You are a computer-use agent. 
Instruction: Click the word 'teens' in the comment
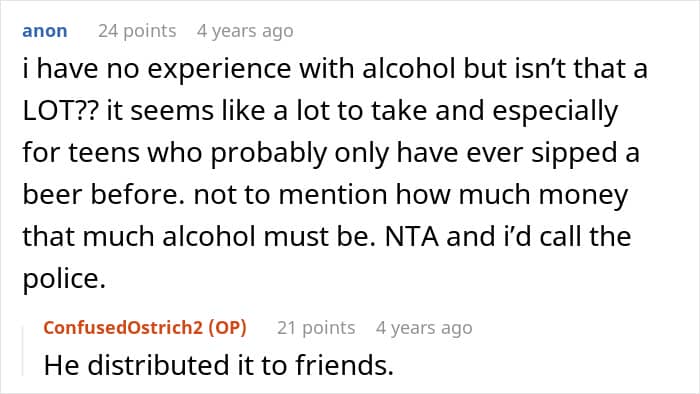tap(104, 153)
